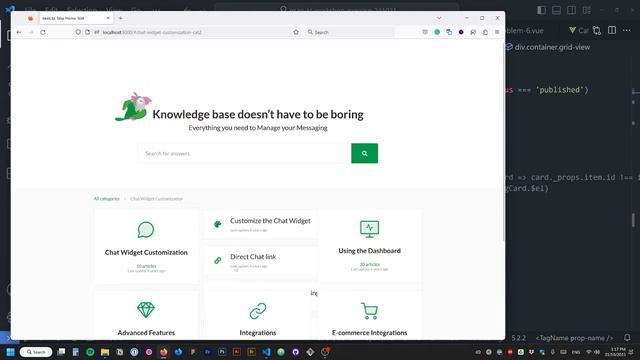Click the shopping cart icon
Screen dimensions: 640x360
pos(369,311)
